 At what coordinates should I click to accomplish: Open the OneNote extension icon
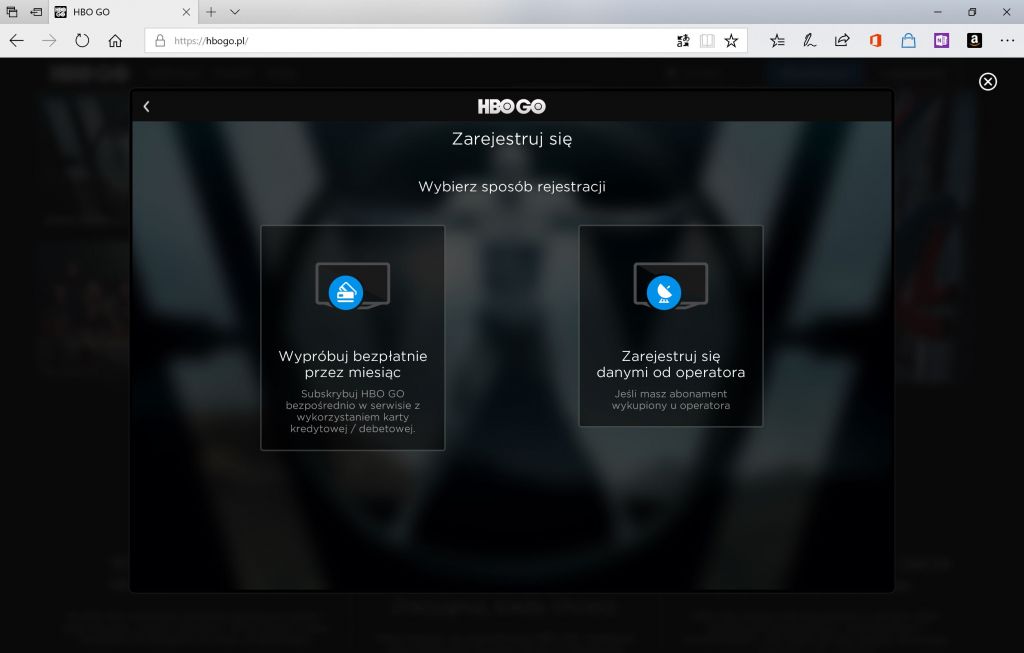click(941, 40)
